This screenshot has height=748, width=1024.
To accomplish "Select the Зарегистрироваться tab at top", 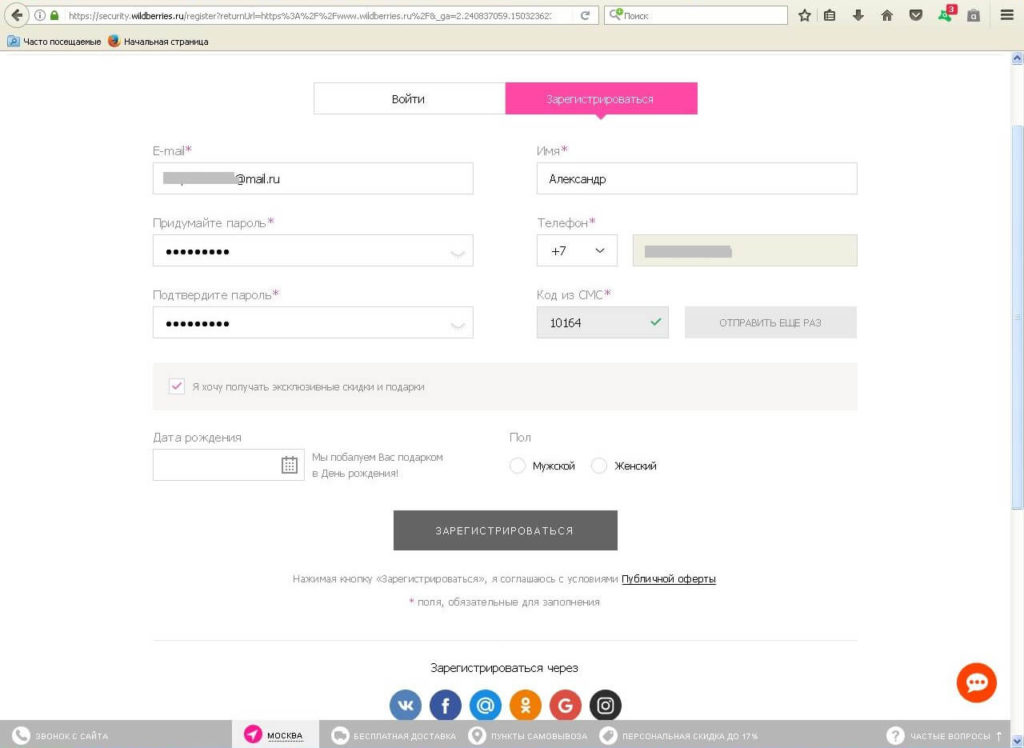I will pos(600,99).
